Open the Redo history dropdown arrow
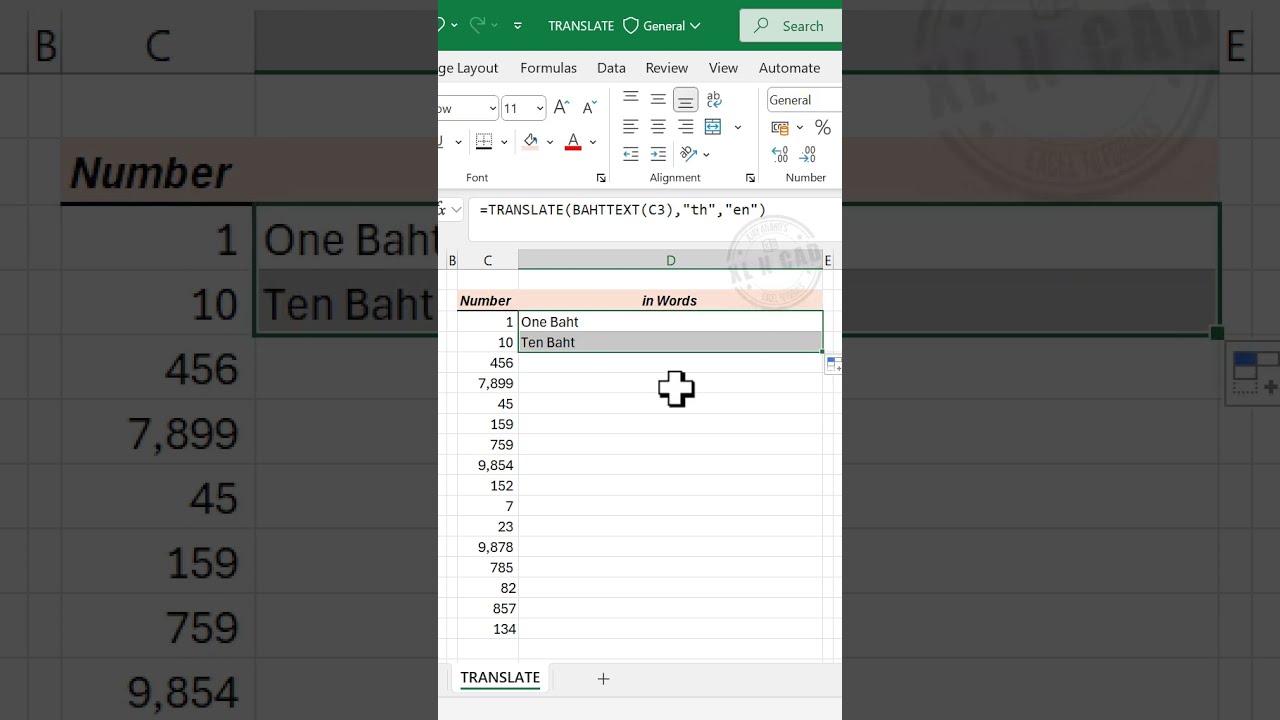Screen dimensions: 1280x720 [494, 25]
